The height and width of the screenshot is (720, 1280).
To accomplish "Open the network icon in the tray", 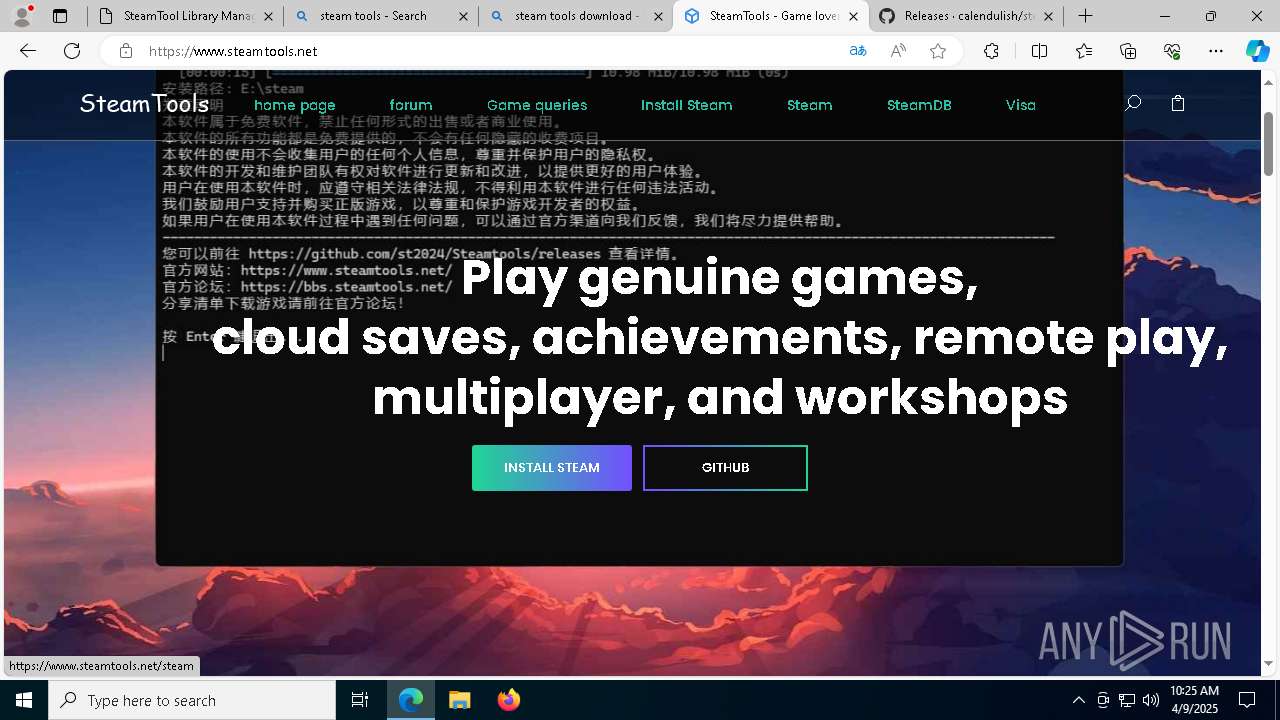I will pos(1127,700).
